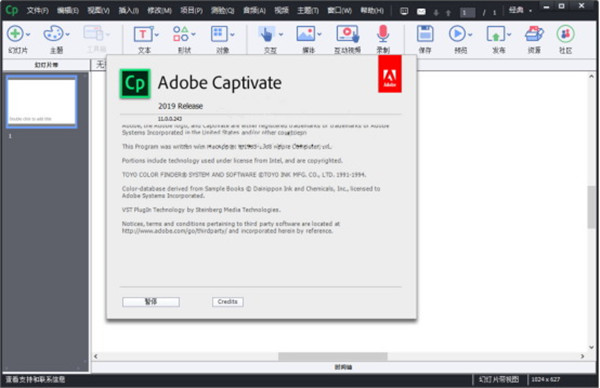Click the 交互 interactions icon
Screen dimensions: 600x388
point(267,34)
